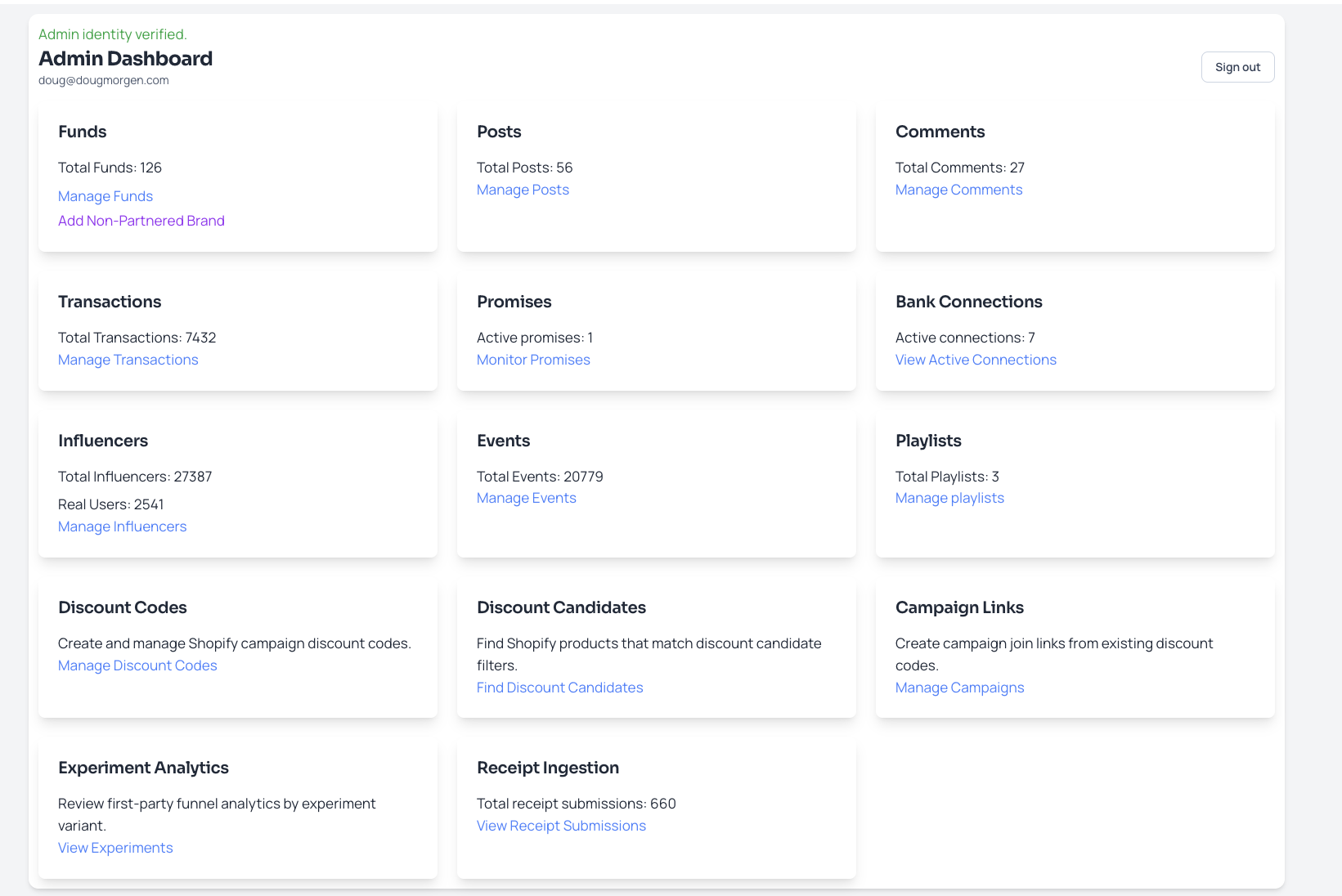This screenshot has height=896, width=1342.
Task: Click 'Total Influencers: 27387' text
Action: [x=135, y=477]
